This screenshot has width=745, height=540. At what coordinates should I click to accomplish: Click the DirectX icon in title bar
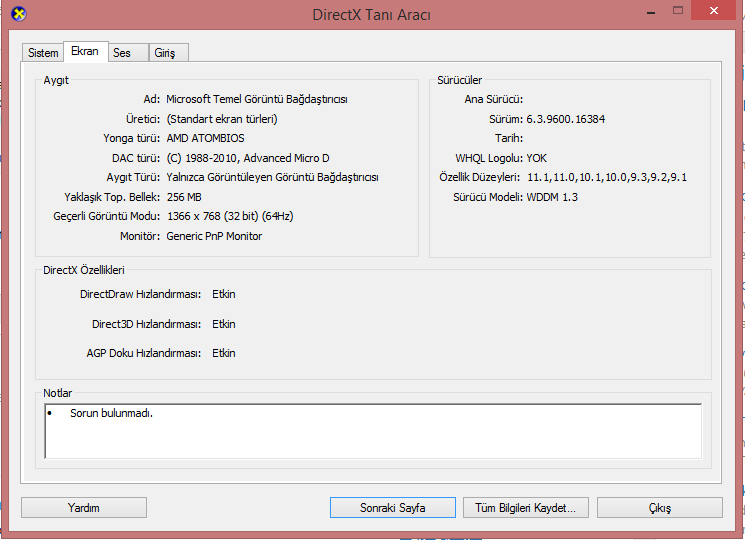(x=19, y=14)
